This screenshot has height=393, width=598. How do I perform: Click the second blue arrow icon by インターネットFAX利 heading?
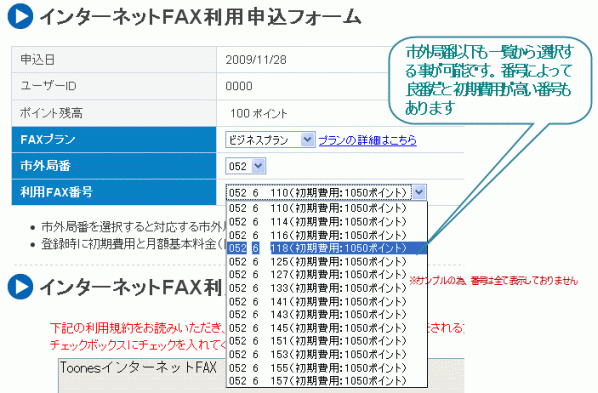pos(20,287)
